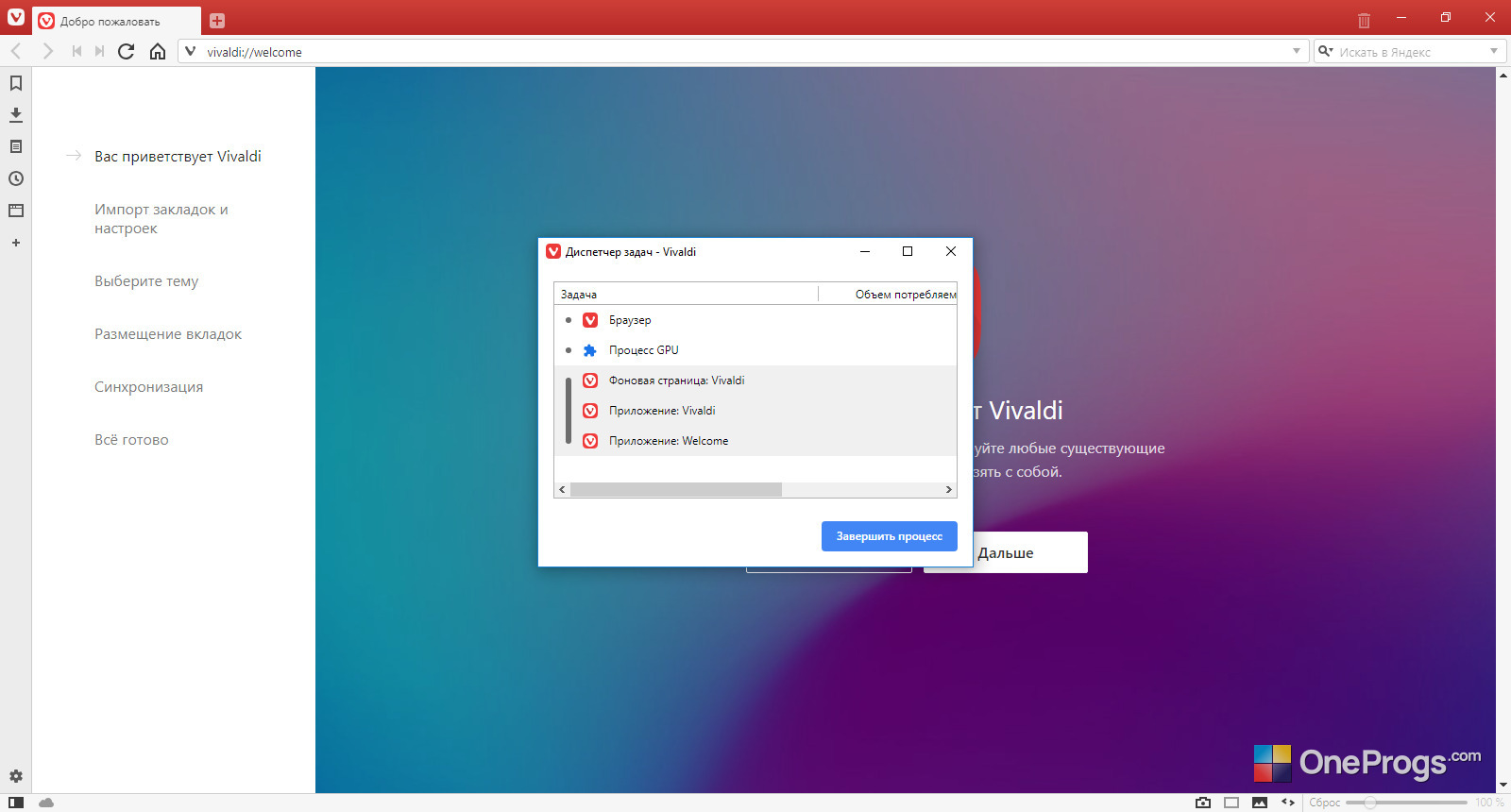Open the tab tiling options icon
Screen dimensions: 1511x812
tap(1231, 803)
